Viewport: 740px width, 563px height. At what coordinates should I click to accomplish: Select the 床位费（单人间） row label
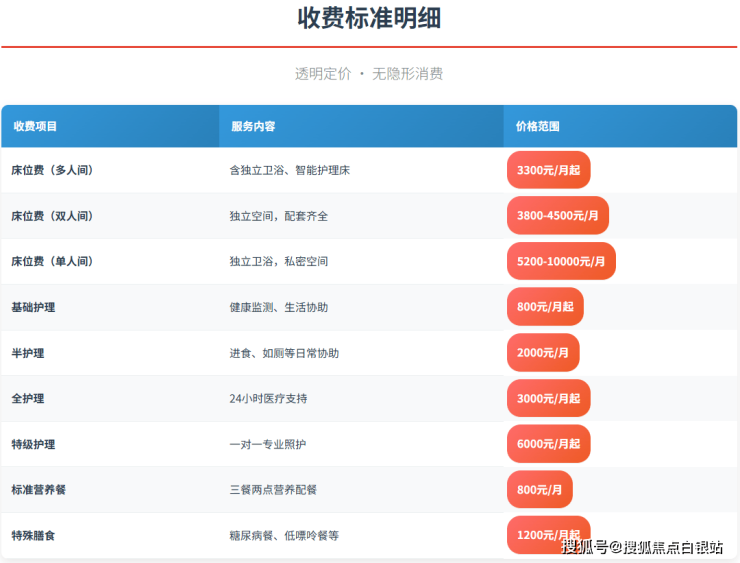pyautogui.click(x=52, y=261)
